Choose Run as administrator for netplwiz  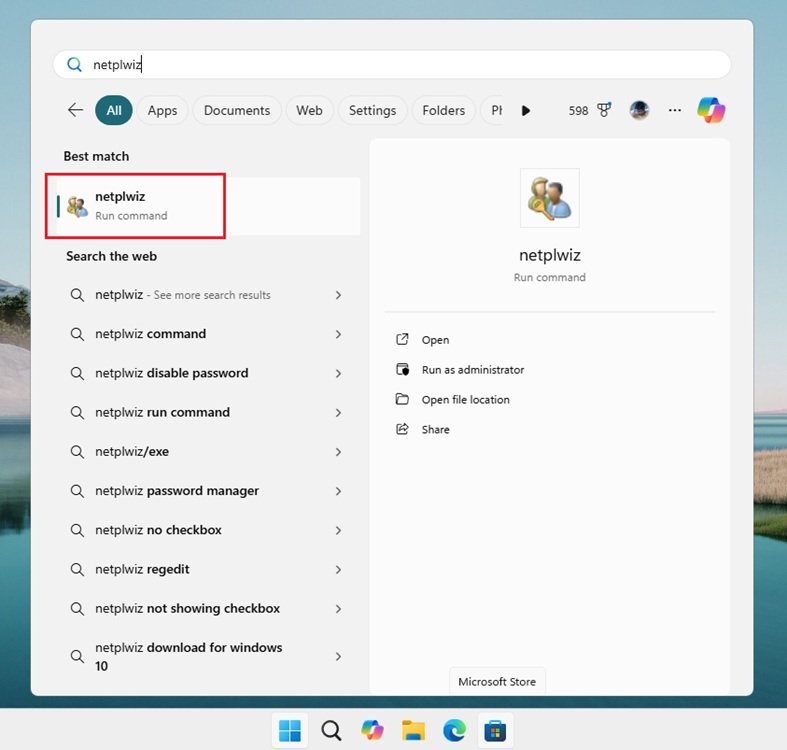(472, 370)
